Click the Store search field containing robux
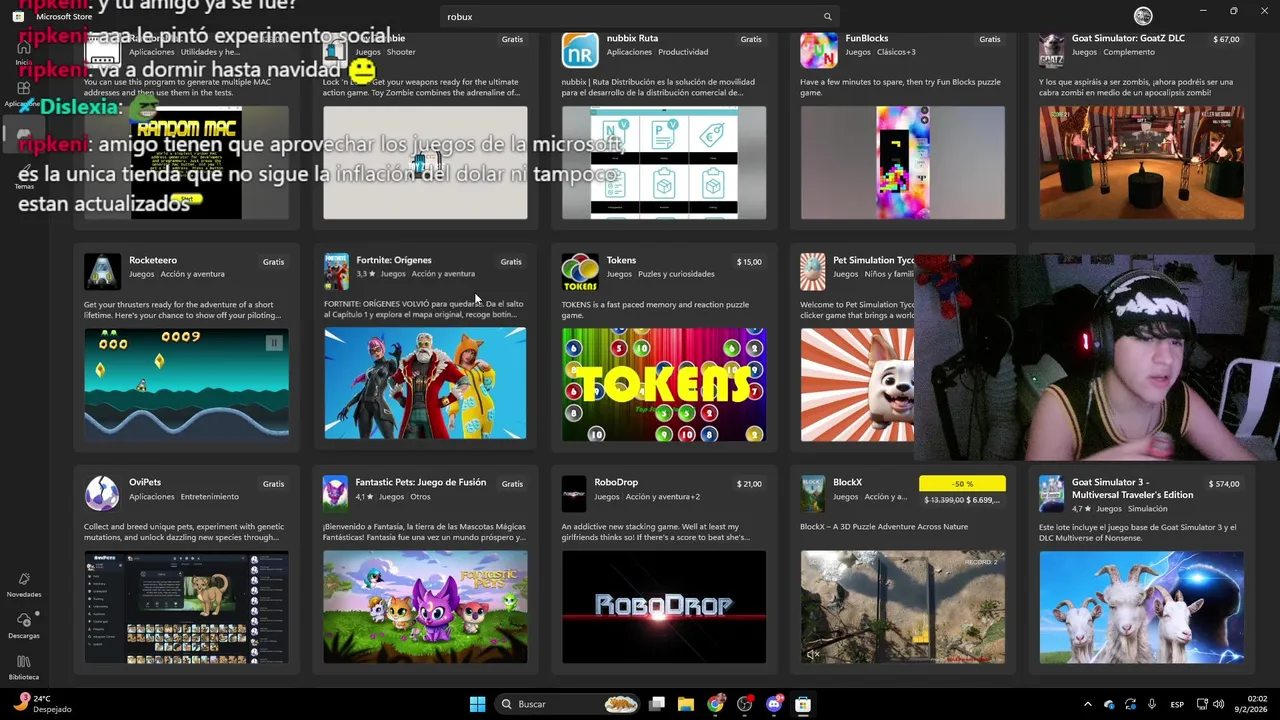Screen dimensions: 1280x720 tap(640, 17)
